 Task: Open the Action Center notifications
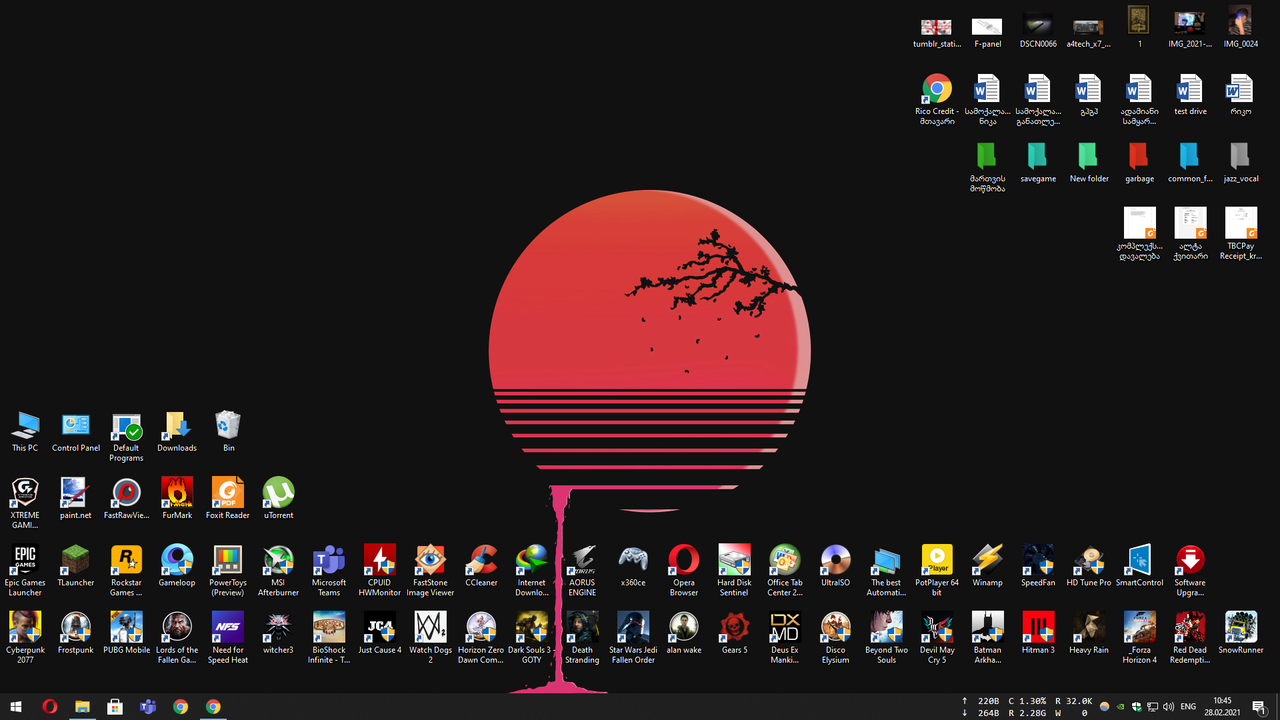click(x=1262, y=707)
